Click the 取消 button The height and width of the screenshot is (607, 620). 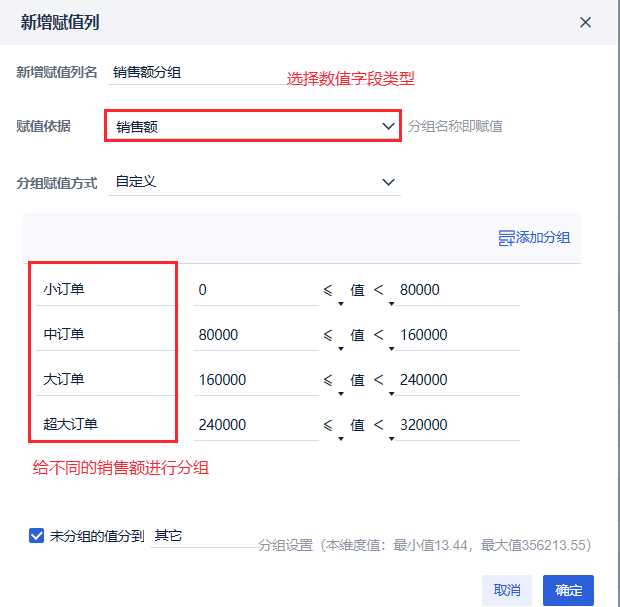[x=507, y=590]
